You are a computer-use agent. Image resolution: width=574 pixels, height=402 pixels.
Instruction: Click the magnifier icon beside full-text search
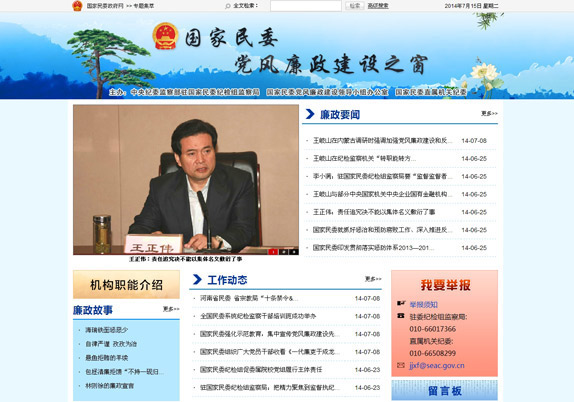tap(228, 6)
